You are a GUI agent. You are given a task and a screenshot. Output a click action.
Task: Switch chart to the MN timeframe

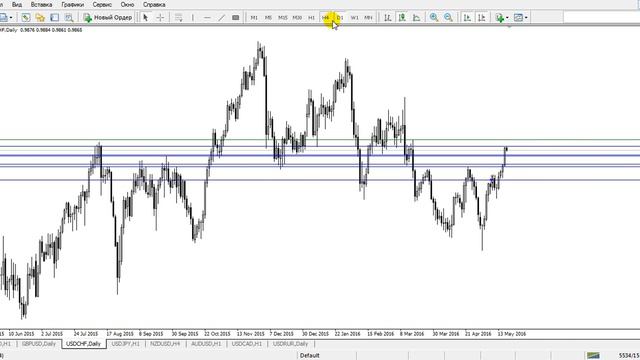368,18
